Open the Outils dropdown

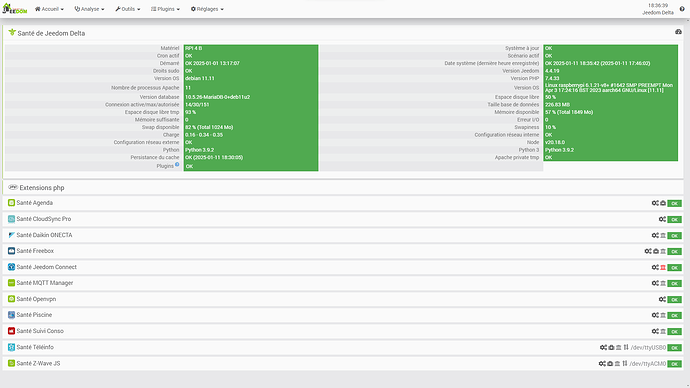tap(128, 9)
